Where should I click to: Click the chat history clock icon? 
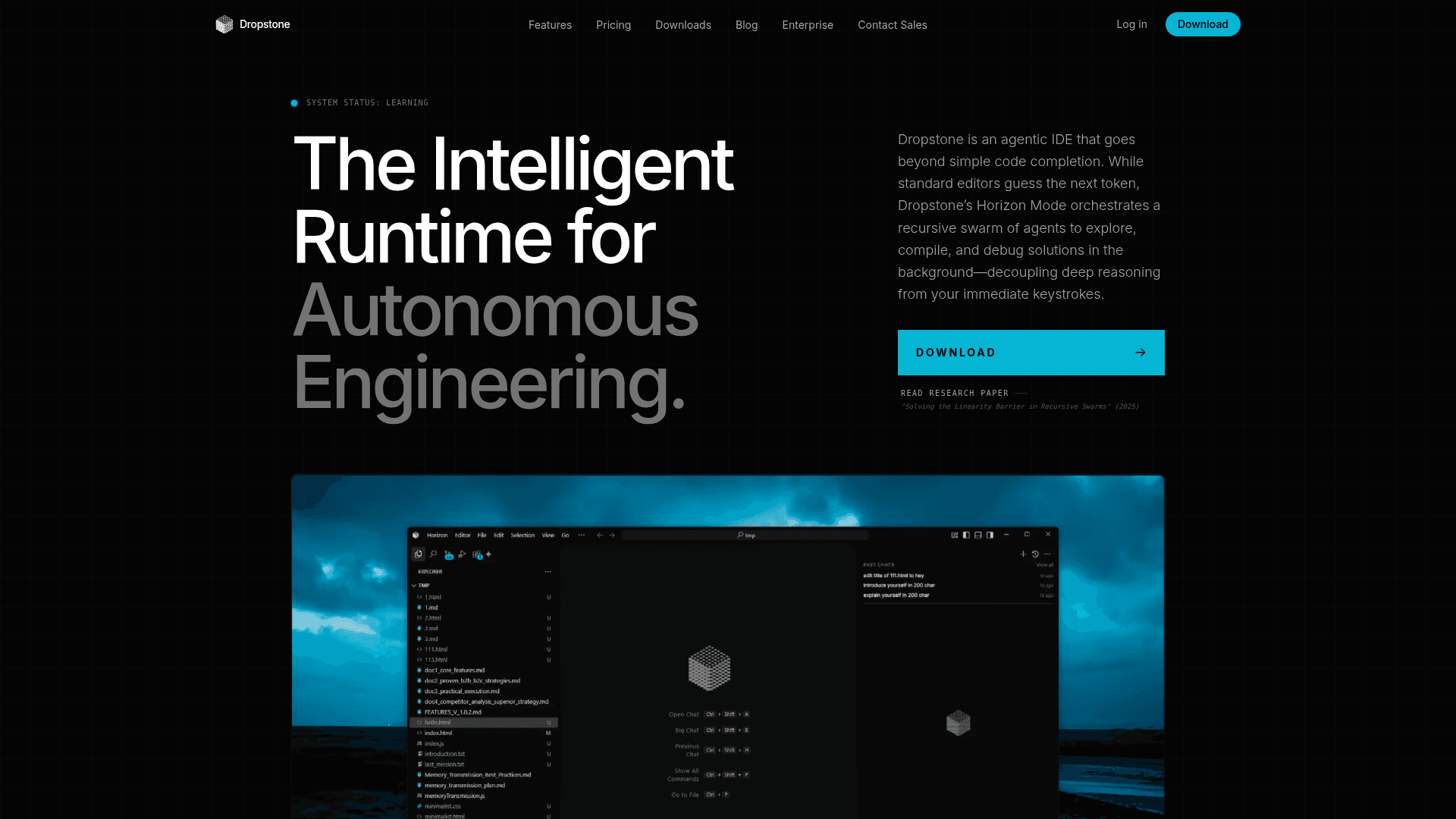coord(1035,554)
